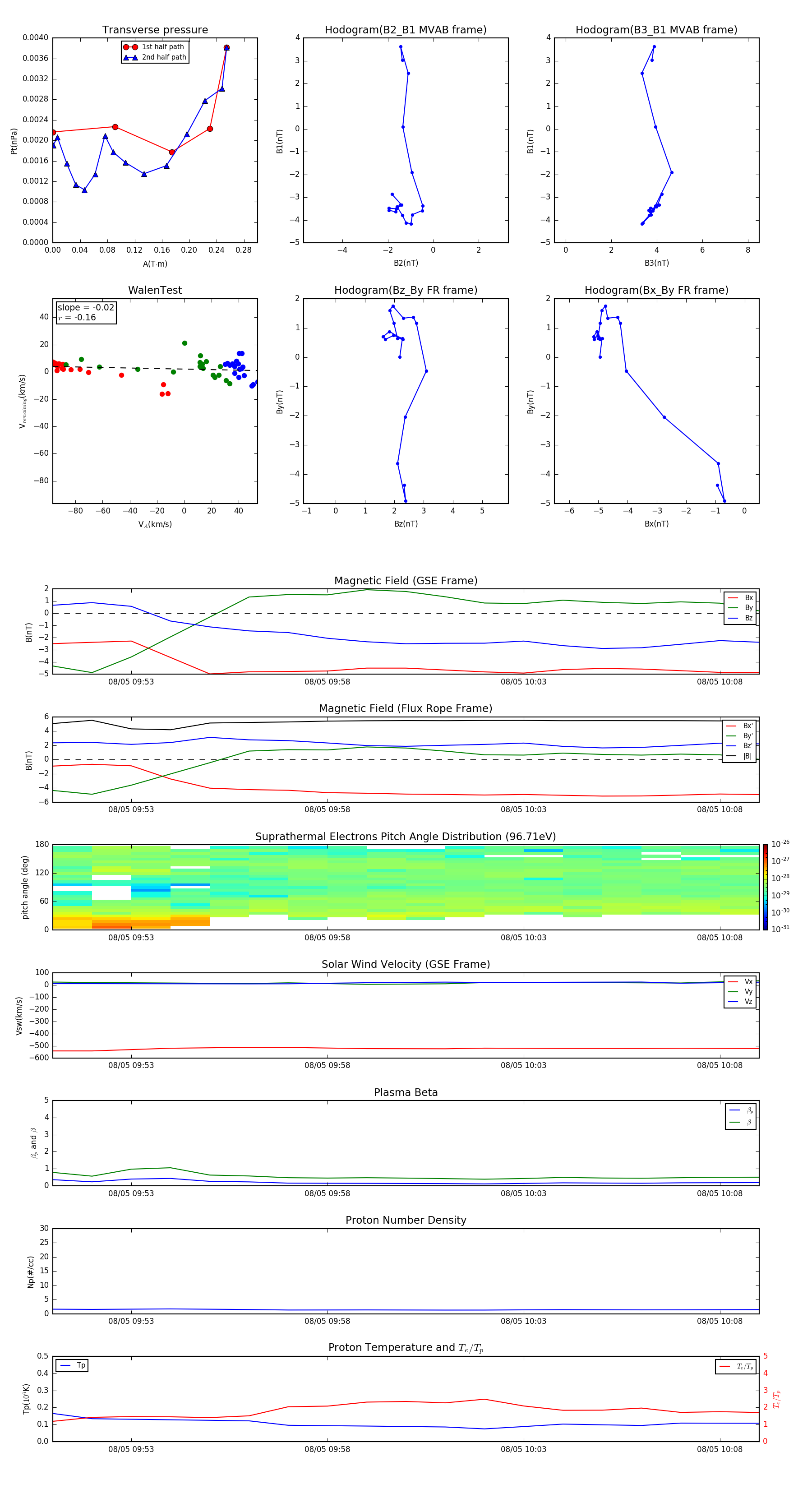
Task: Select "Bx'" in Flux Rope legend
Action: (739, 726)
